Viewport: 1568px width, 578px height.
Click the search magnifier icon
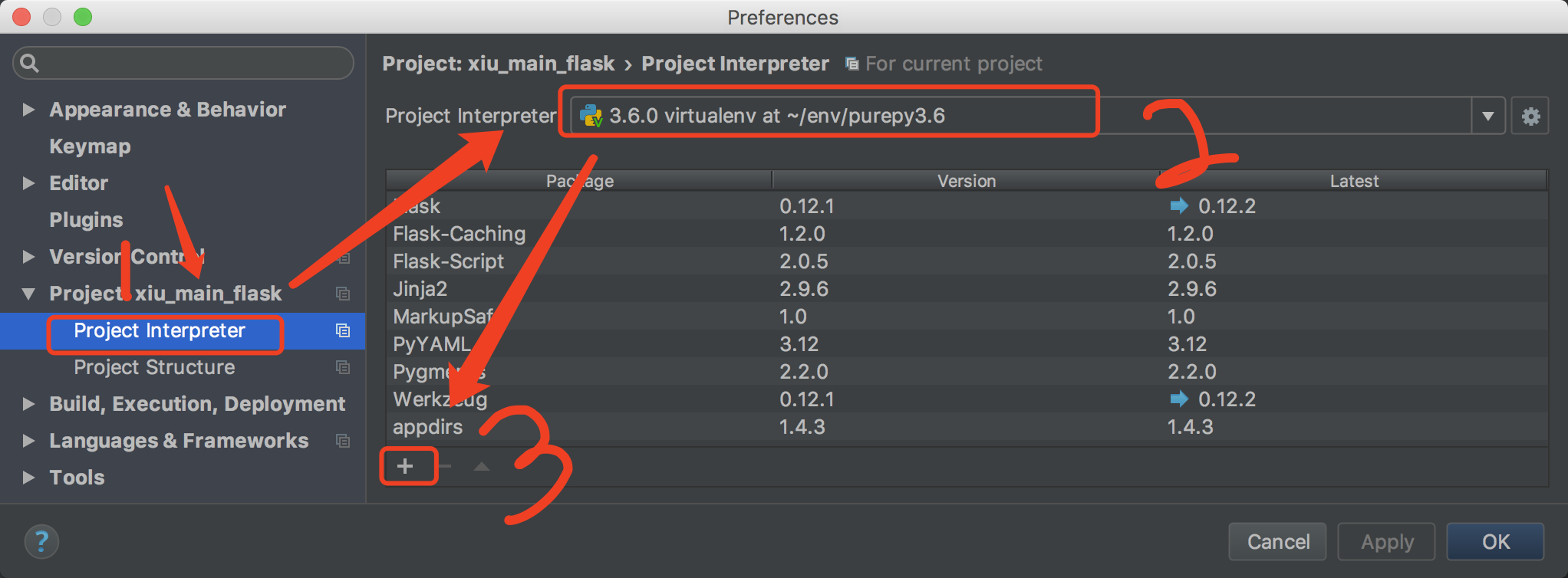29,63
